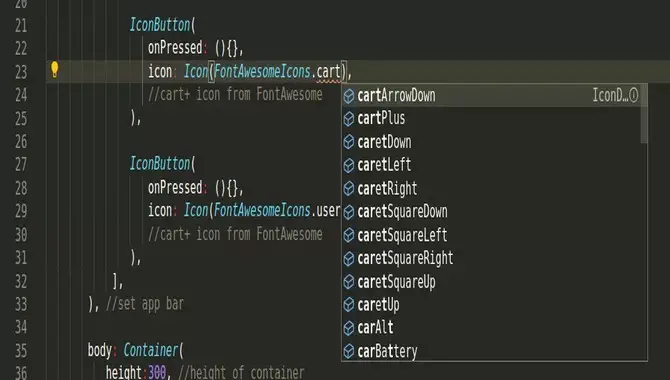Screen dimensions: 670x380
Task: Open the info icon next to IconD…
Action: click(634, 95)
